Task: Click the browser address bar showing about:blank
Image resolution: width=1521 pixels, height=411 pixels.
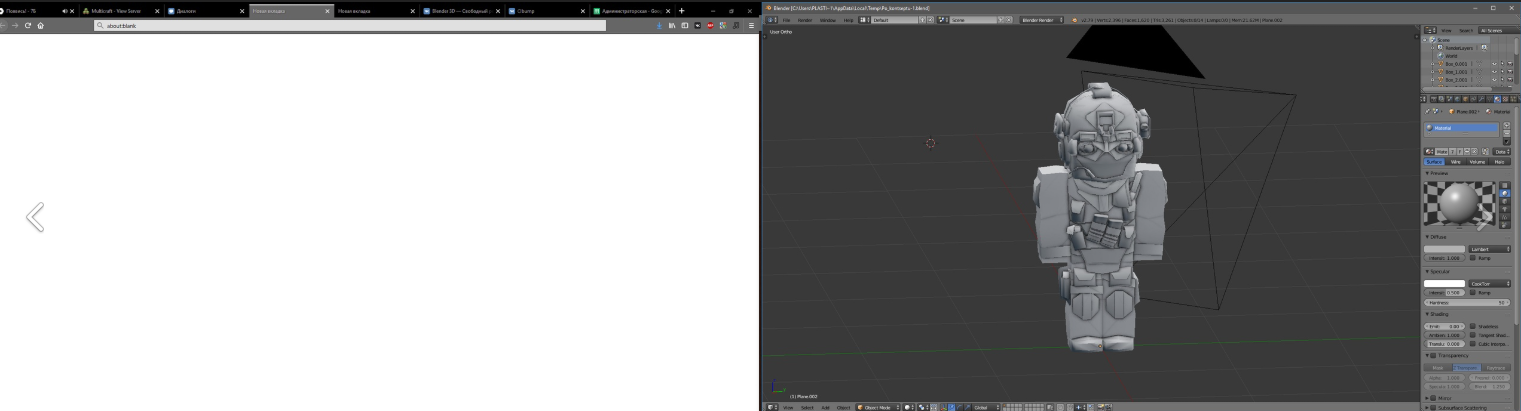Action: [350, 25]
